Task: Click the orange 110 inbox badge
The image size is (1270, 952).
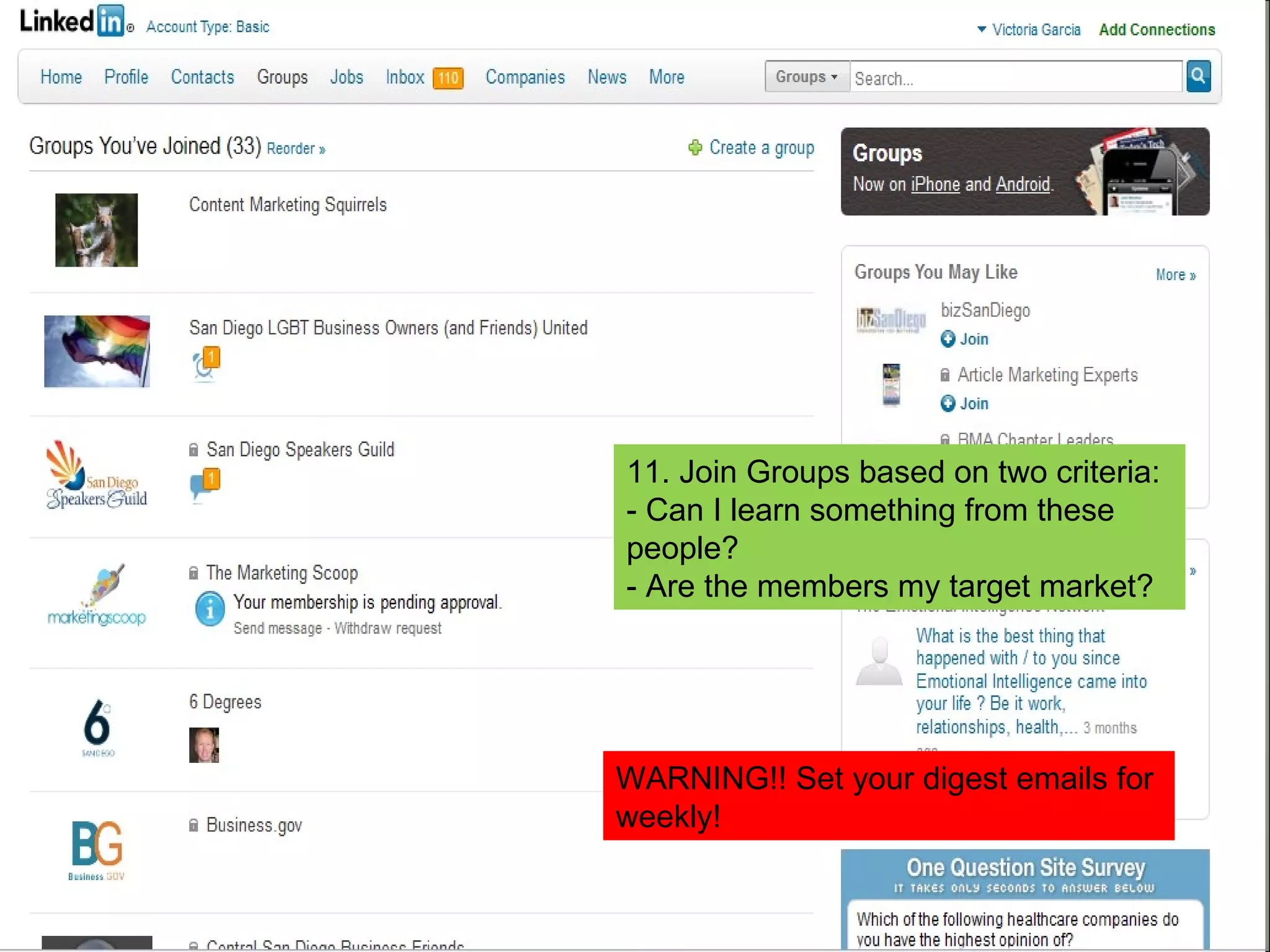Action: pyautogui.click(x=448, y=78)
